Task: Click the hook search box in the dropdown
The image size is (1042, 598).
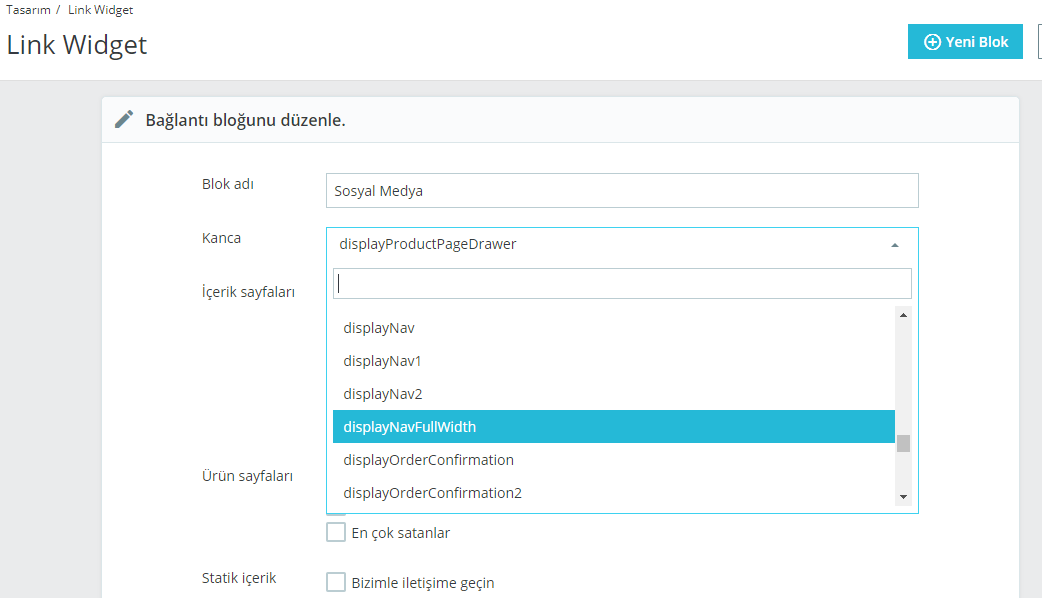Action: point(622,283)
